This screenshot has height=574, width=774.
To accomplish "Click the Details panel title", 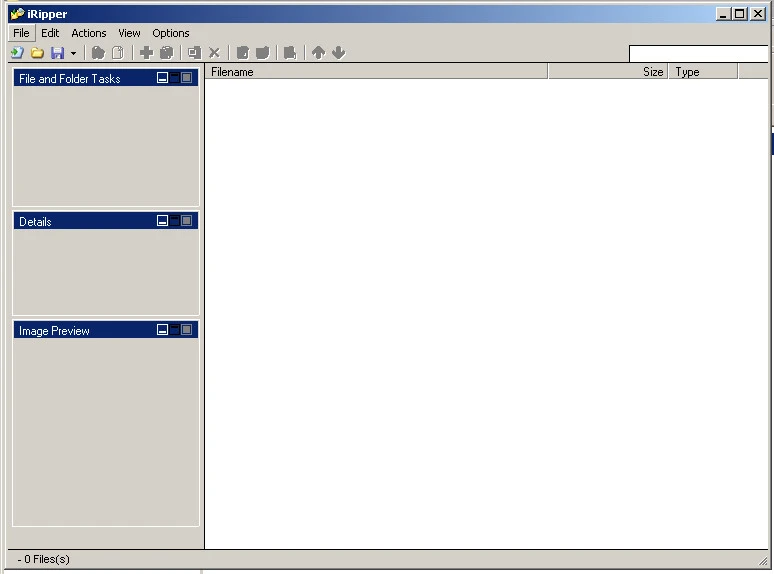I will coord(35,222).
